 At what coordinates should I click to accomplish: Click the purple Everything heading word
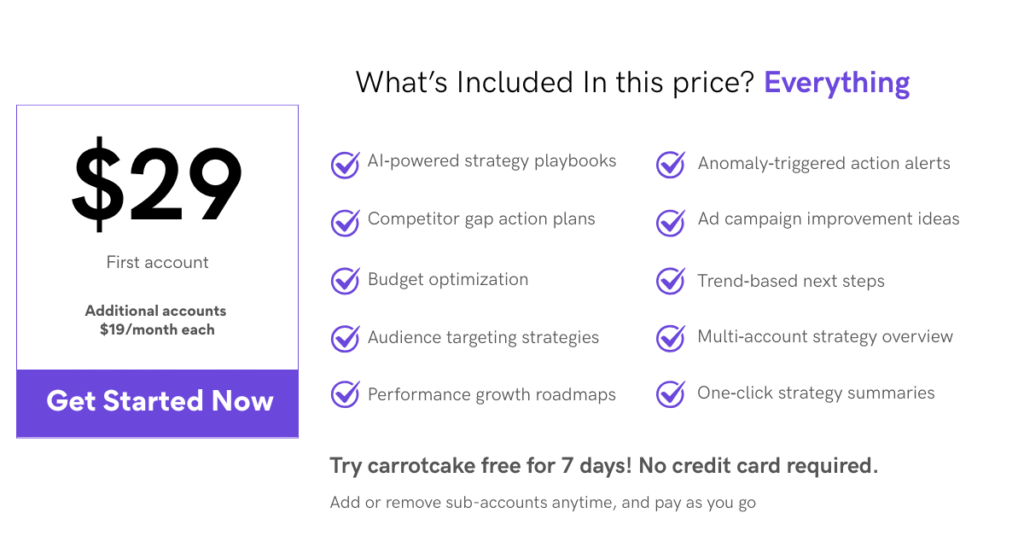[837, 84]
